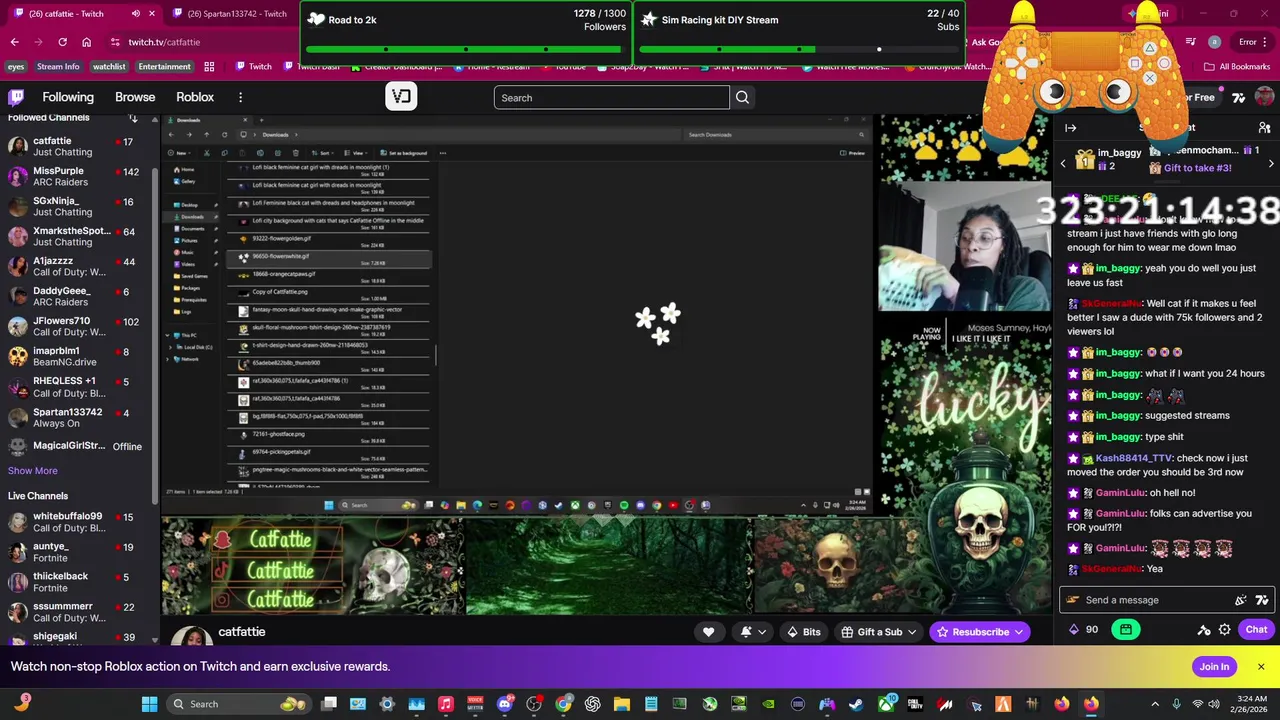The image size is (1280, 720).
Task: Show next gift leaderboard entry arrow
Action: pos(1271,163)
